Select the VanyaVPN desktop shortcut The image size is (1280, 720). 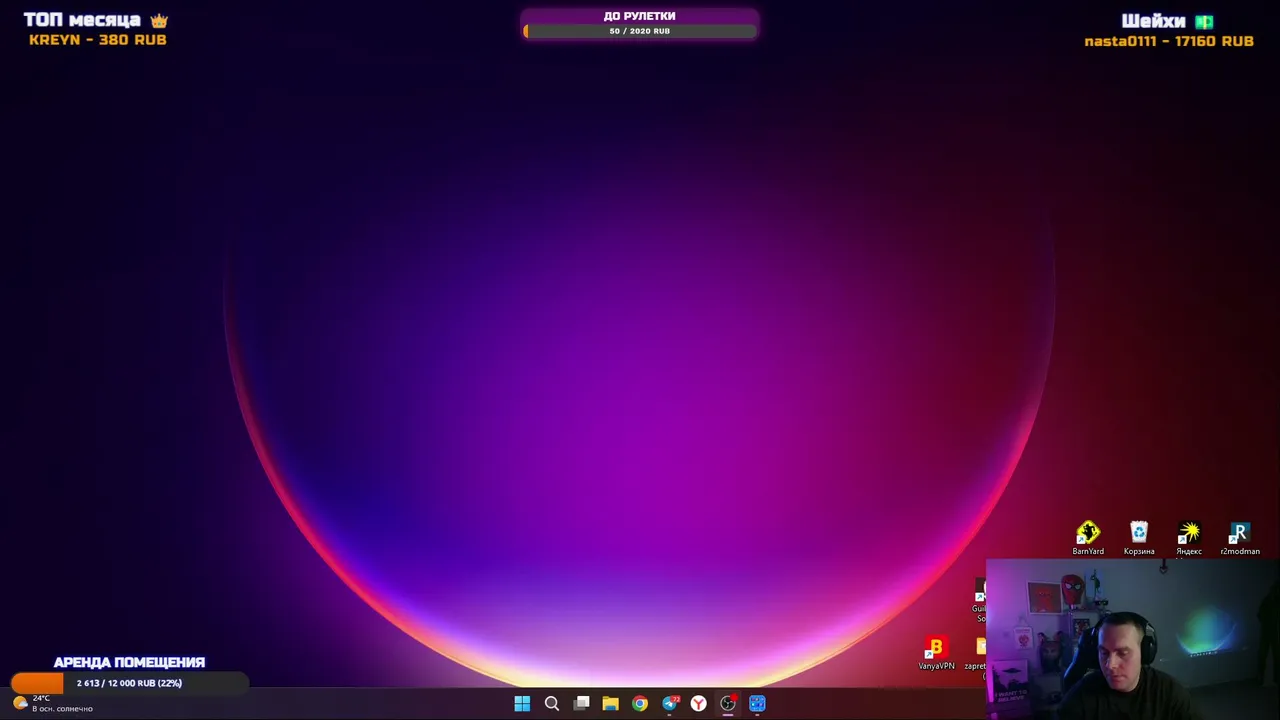point(936,653)
